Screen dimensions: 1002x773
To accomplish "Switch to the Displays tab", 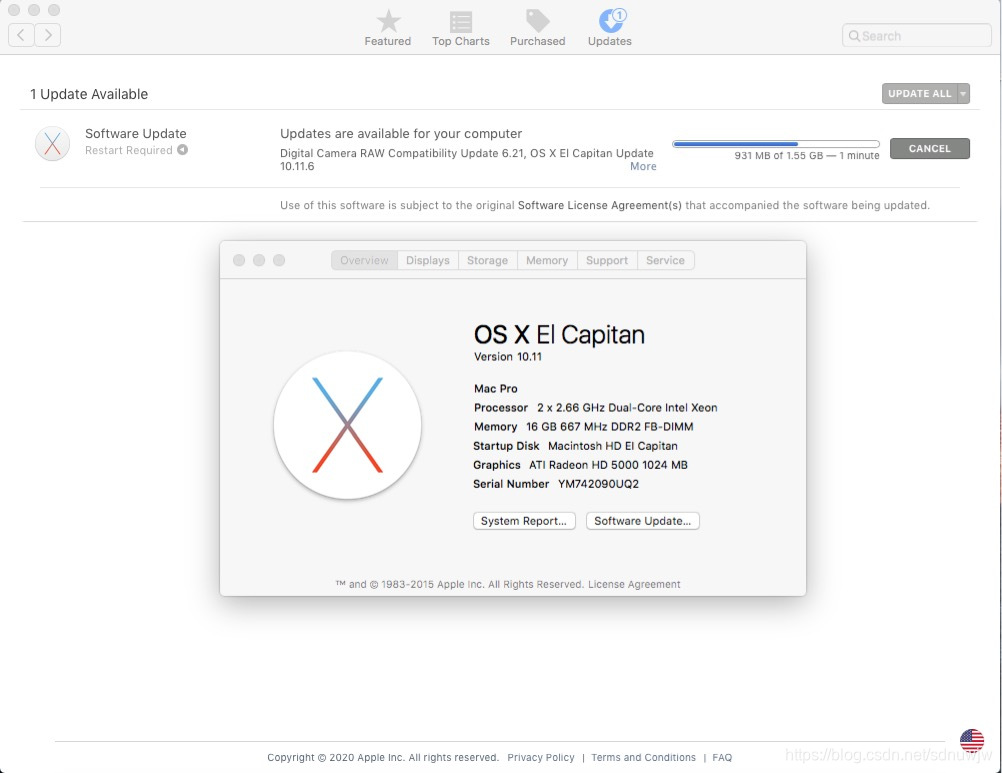I will [428, 260].
